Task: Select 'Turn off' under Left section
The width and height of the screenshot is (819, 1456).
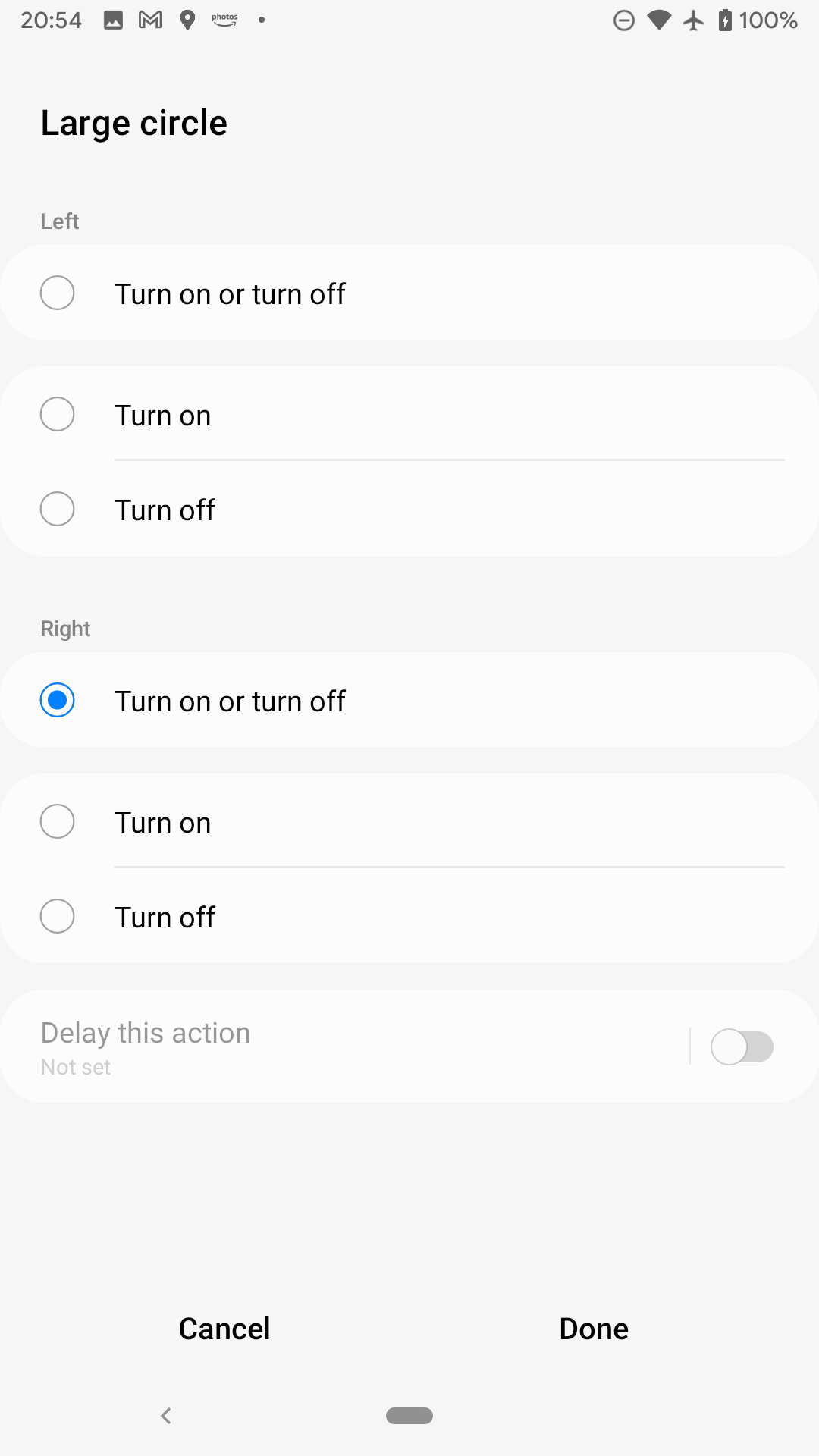Action: (x=58, y=510)
